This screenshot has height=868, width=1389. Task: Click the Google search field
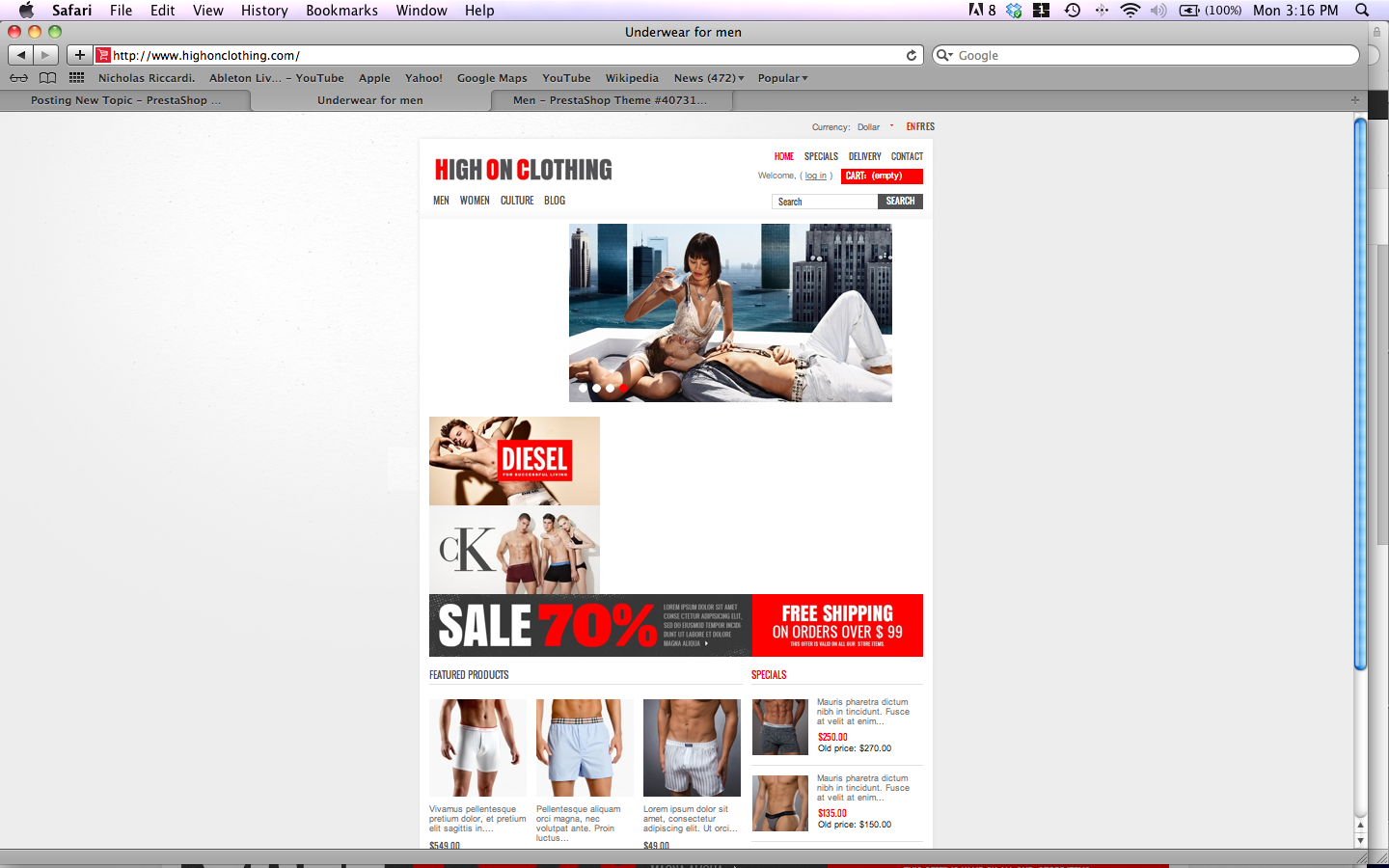[1146, 55]
